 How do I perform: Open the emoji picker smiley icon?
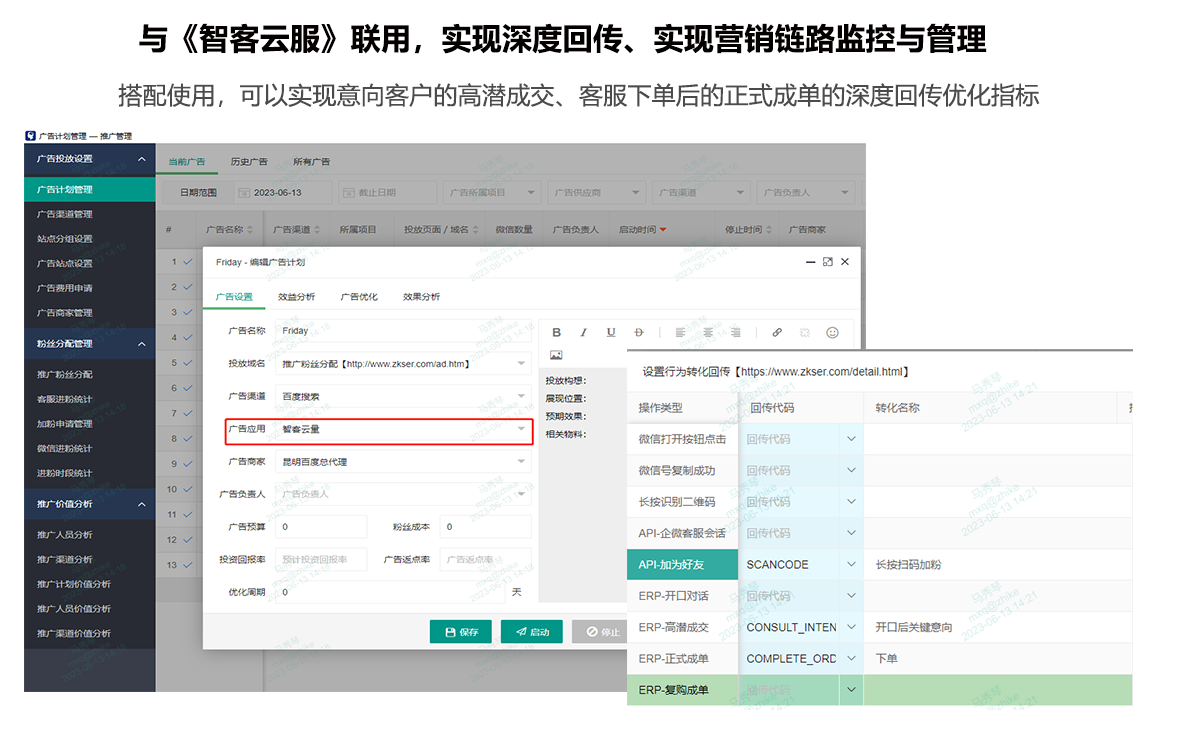tap(832, 333)
